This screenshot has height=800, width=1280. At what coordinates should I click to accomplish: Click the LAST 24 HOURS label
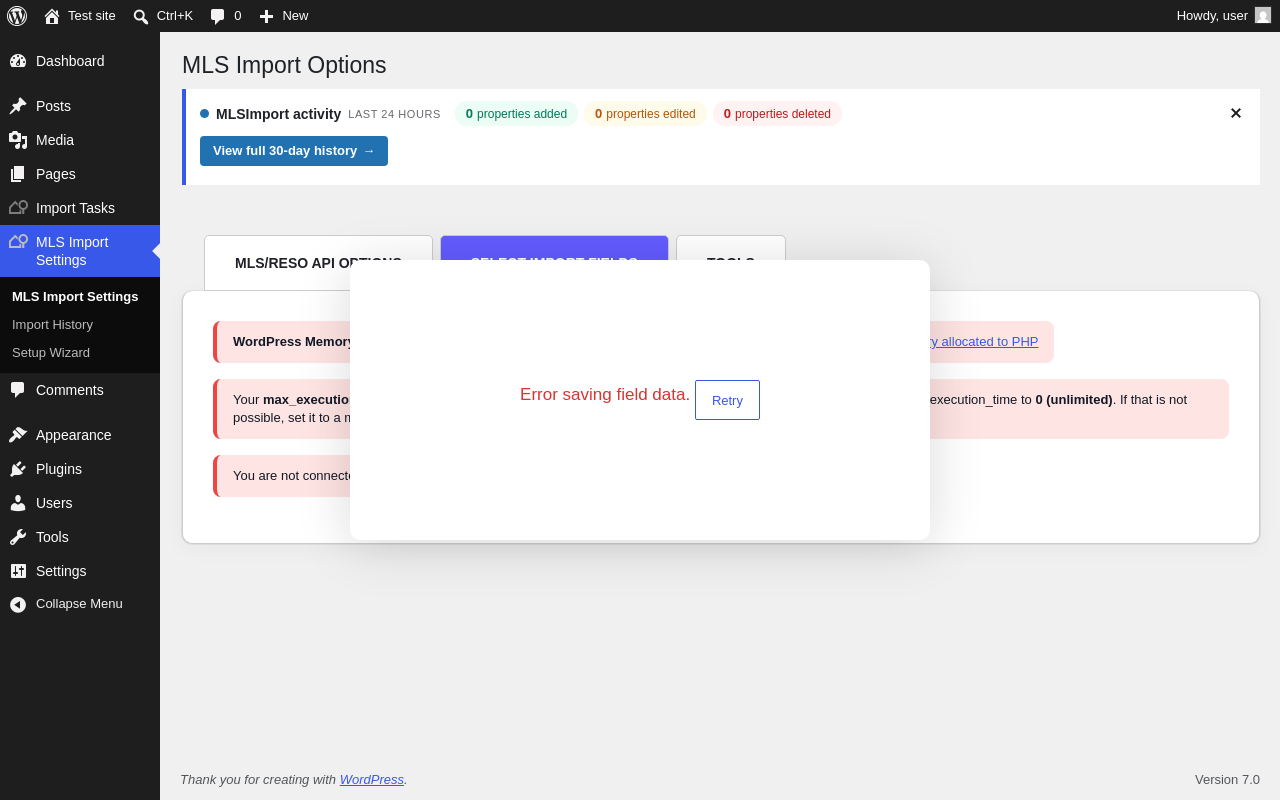tap(394, 114)
